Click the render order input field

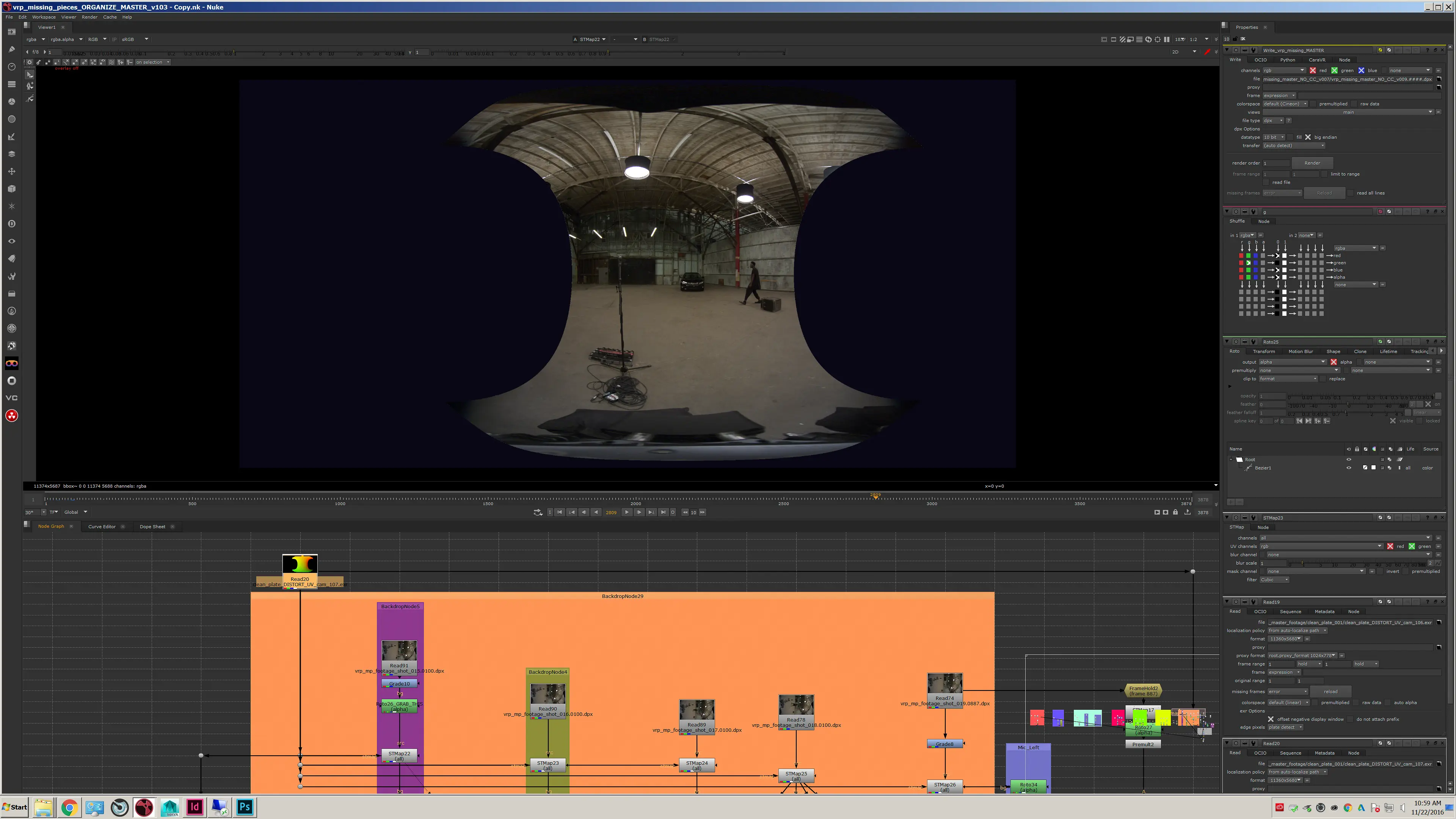[1276, 163]
